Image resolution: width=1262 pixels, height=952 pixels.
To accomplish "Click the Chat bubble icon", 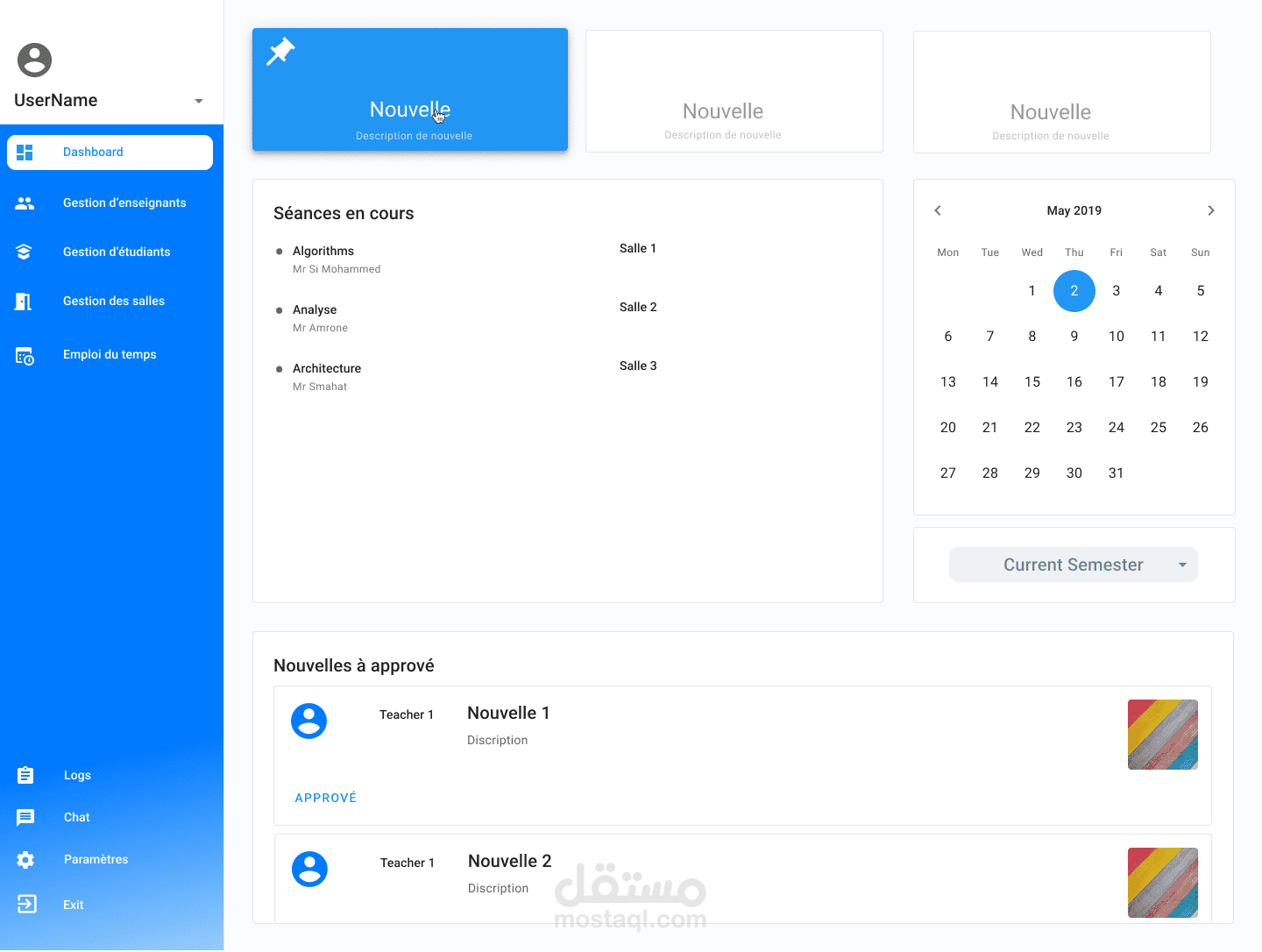I will click(25, 818).
